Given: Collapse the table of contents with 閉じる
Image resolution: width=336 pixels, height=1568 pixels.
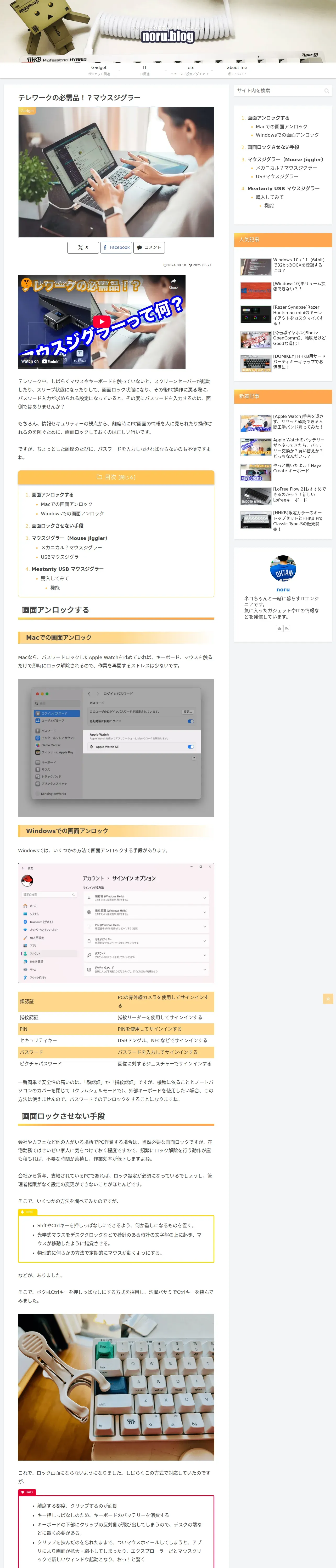Looking at the screenshot, I should (x=127, y=477).
